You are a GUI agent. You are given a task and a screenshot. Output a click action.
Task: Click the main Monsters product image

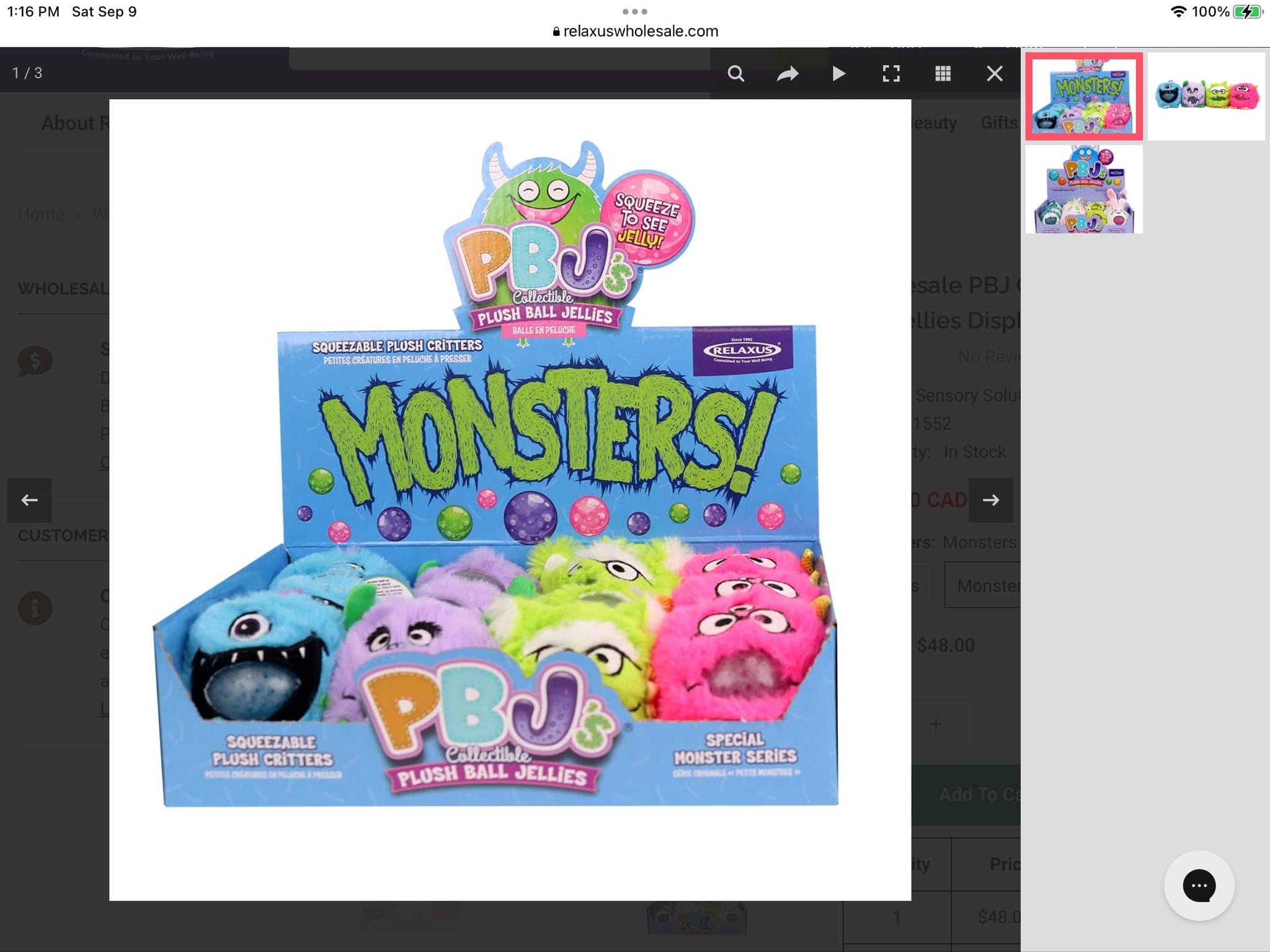point(510,500)
